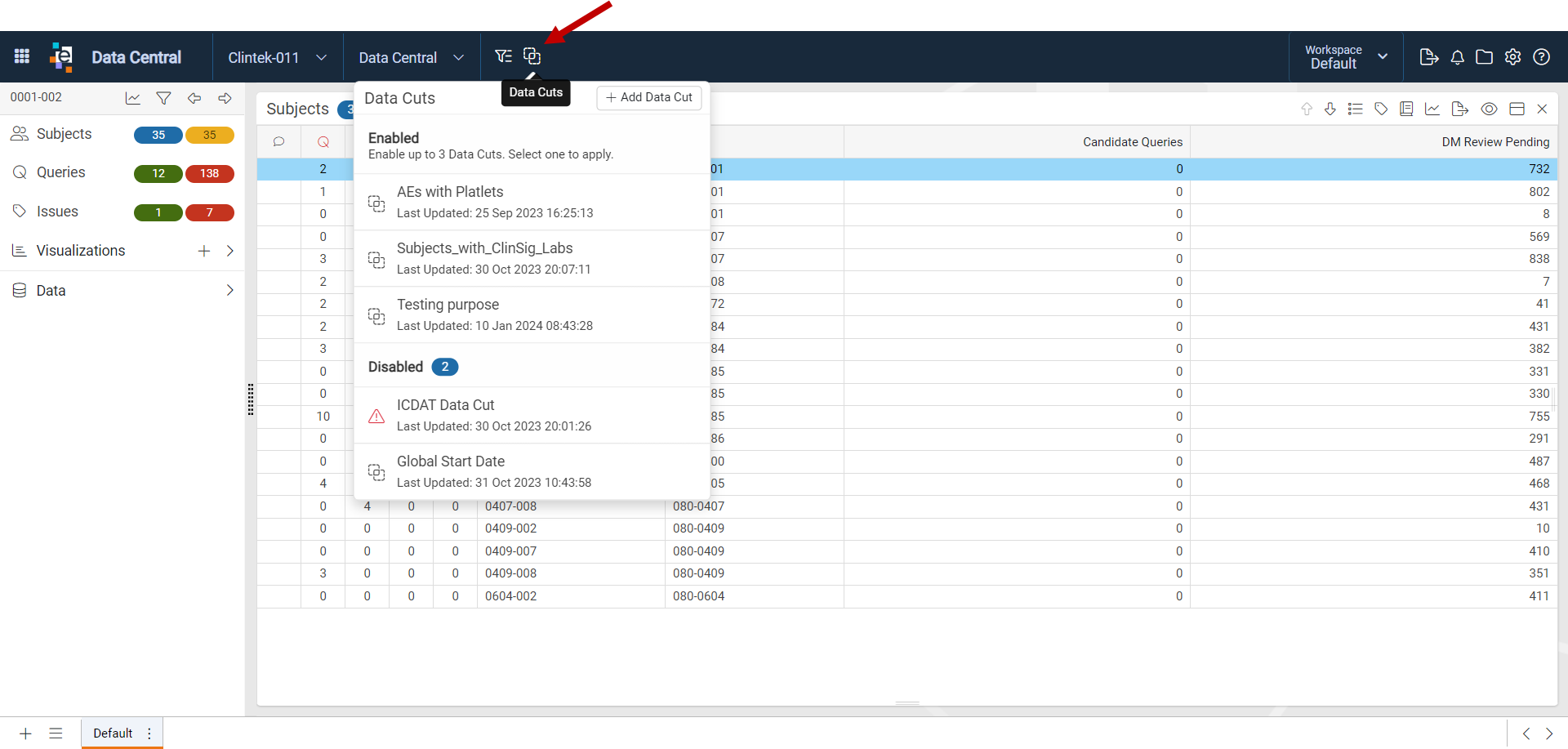Click the ICDAT Data Cut warning triangle
1568x749 pixels.
coord(376,416)
